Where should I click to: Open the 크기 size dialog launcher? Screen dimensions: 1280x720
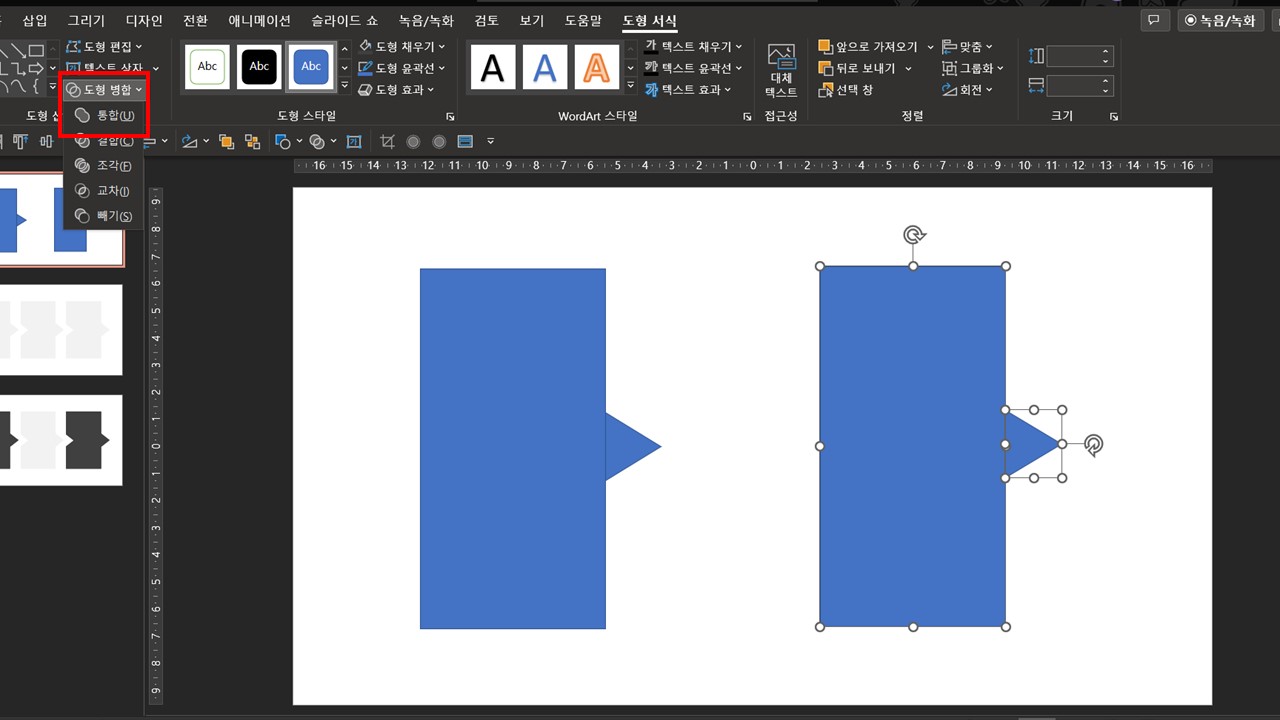(x=1114, y=117)
